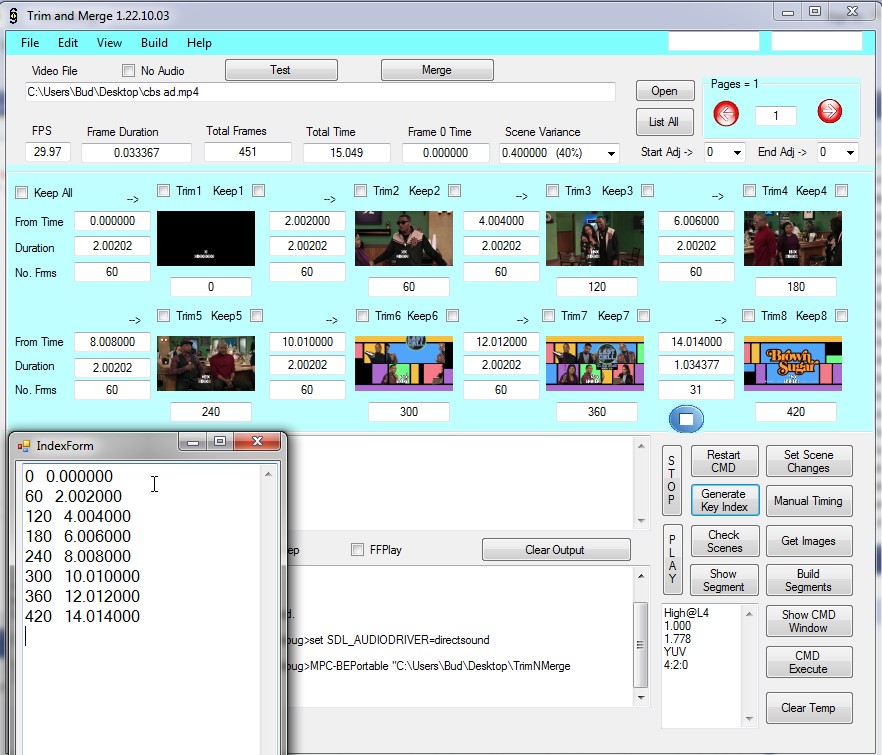Enable the No Audio checkbox
882x755 pixels.
128,70
